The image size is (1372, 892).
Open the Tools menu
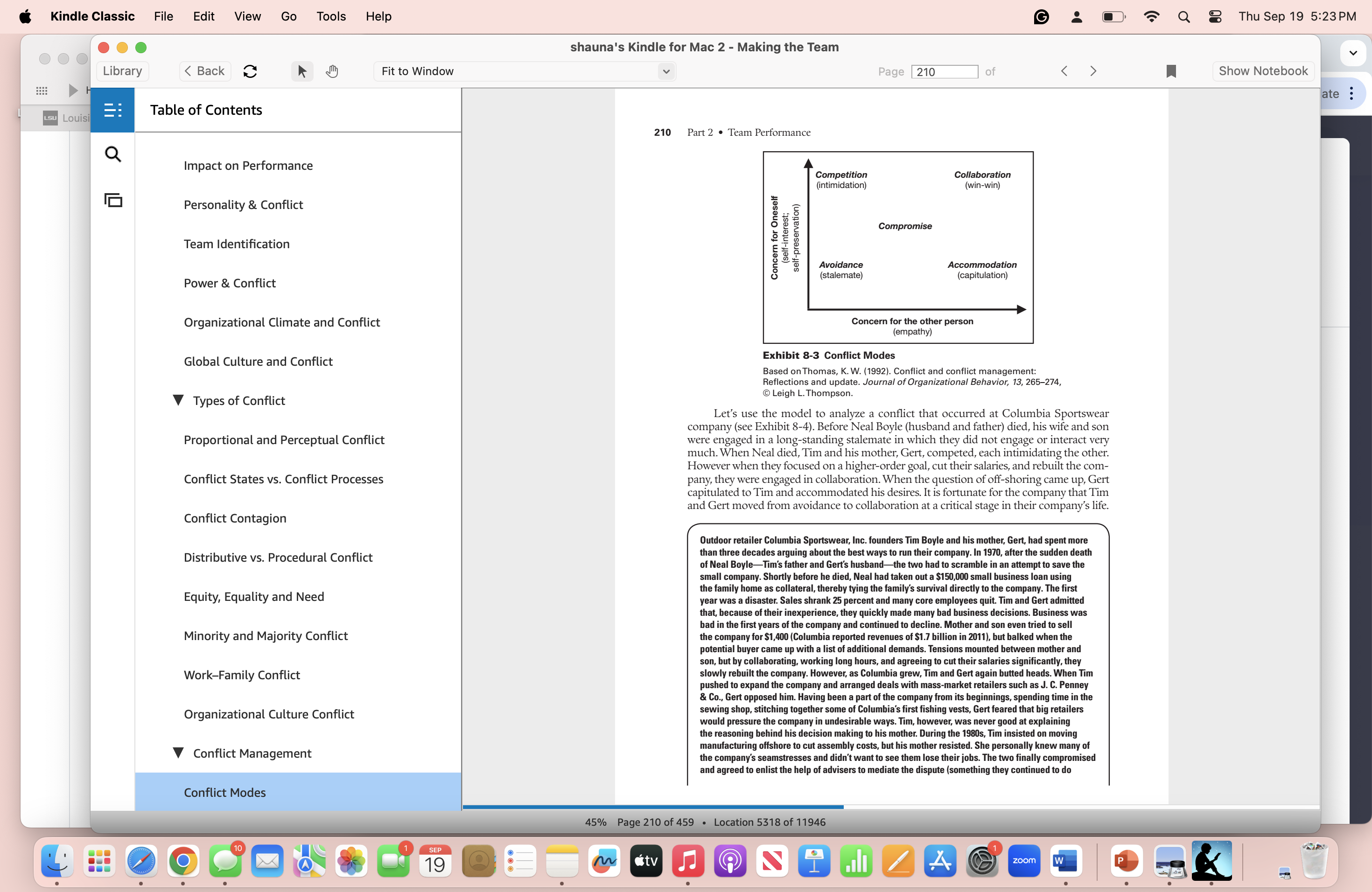pyautogui.click(x=330, y=16)
